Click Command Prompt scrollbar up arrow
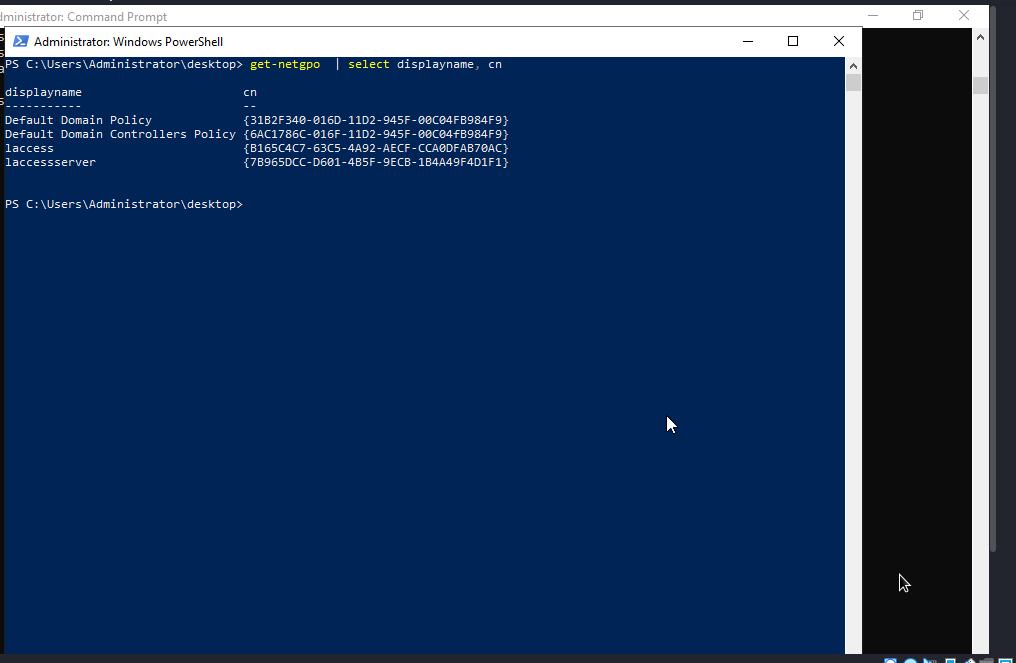 tap(980, 38)
